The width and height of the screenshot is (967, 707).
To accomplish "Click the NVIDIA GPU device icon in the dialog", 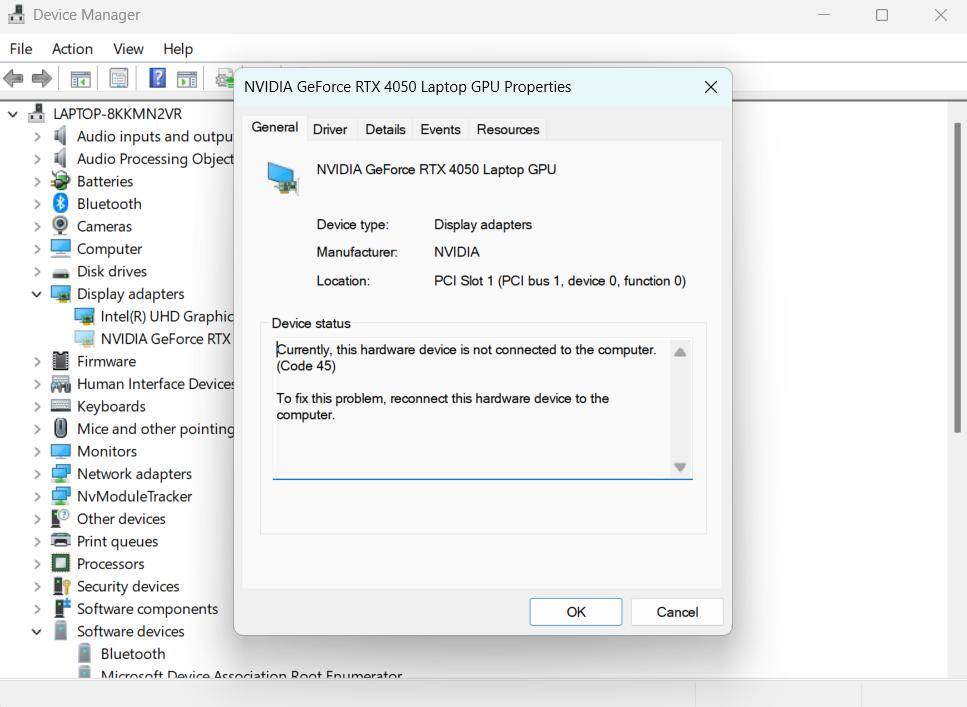I will click(283, 177).
